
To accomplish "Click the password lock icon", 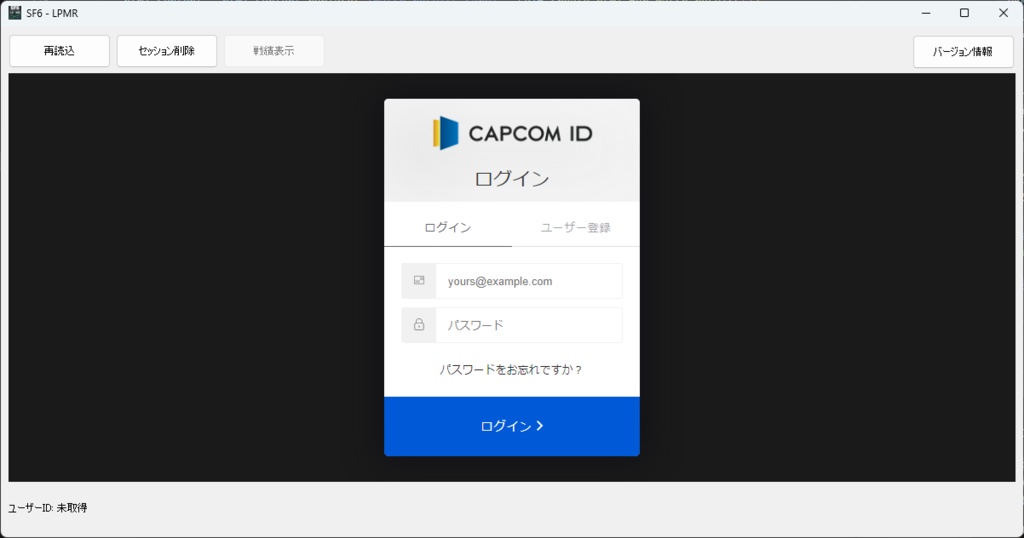I will point(419,324).
